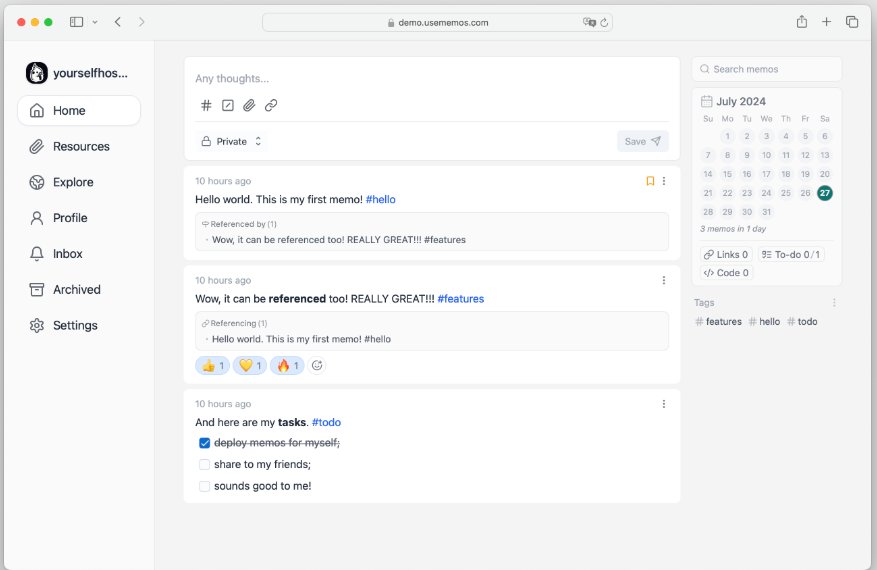Insert a tag using the hash icon
877x570 pixels.
pyautogui.click(x=206, y=105)
